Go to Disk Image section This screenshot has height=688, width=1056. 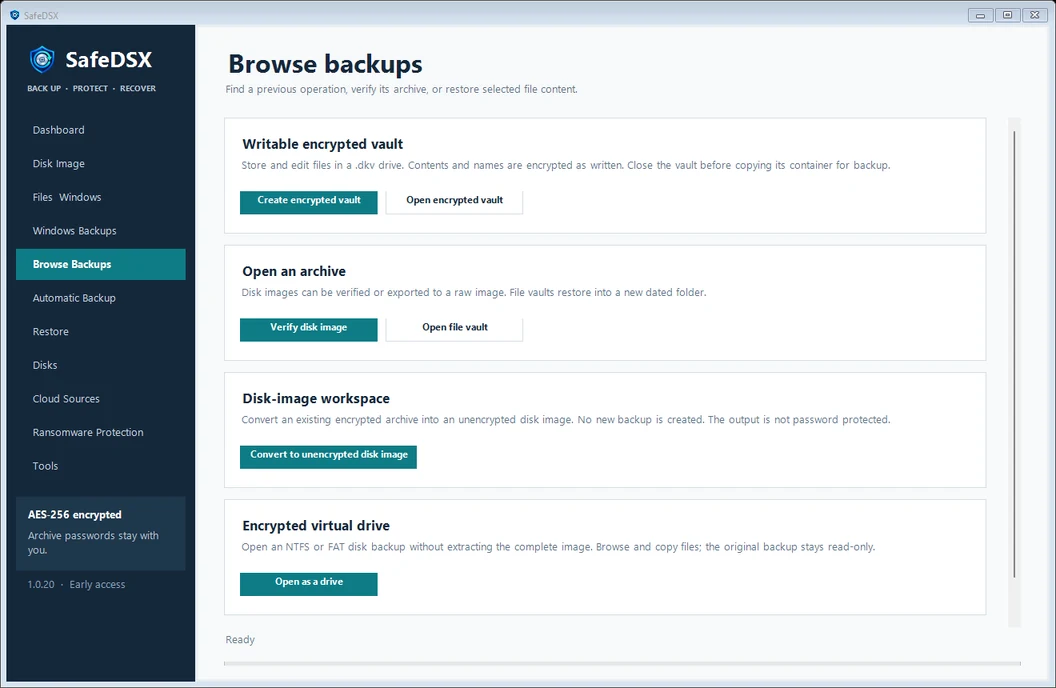(100, 164)
